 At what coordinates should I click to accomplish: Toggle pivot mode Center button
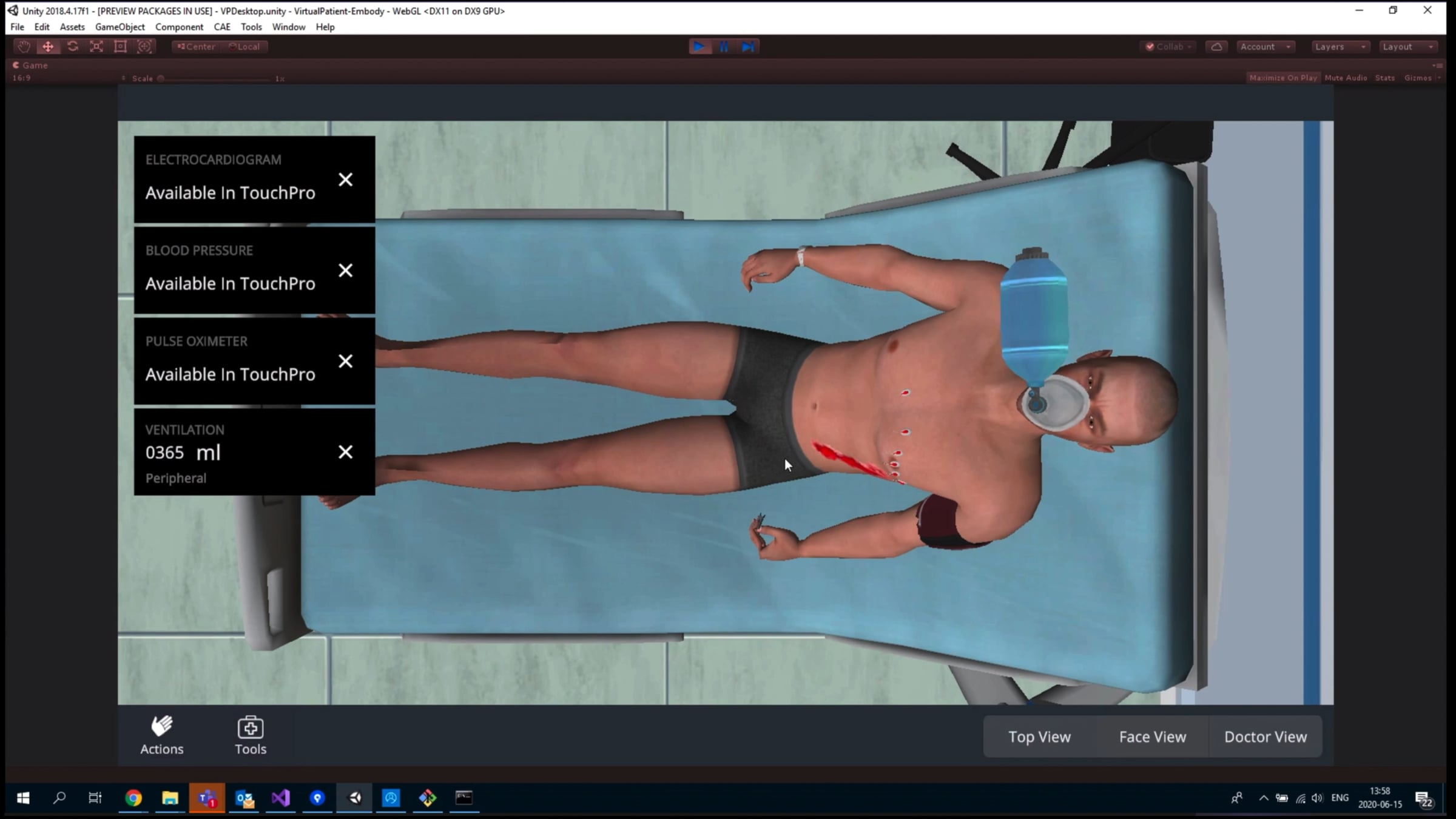click(x=197, y=47)
